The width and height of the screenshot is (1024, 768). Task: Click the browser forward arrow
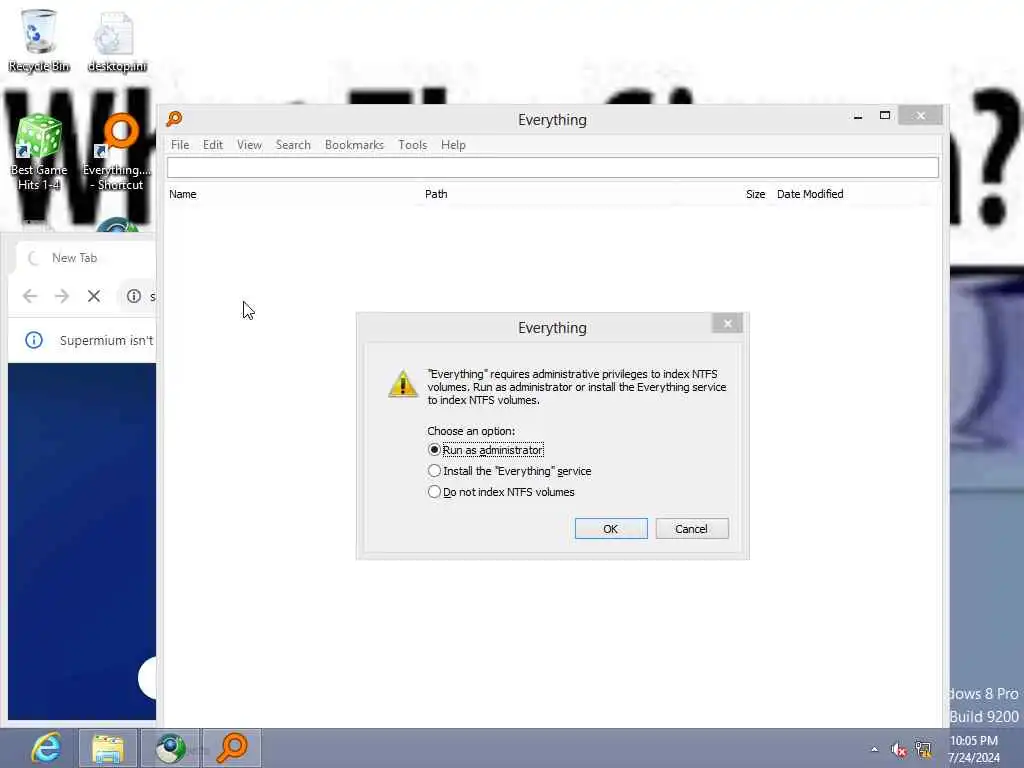click(x=62, y=296)
